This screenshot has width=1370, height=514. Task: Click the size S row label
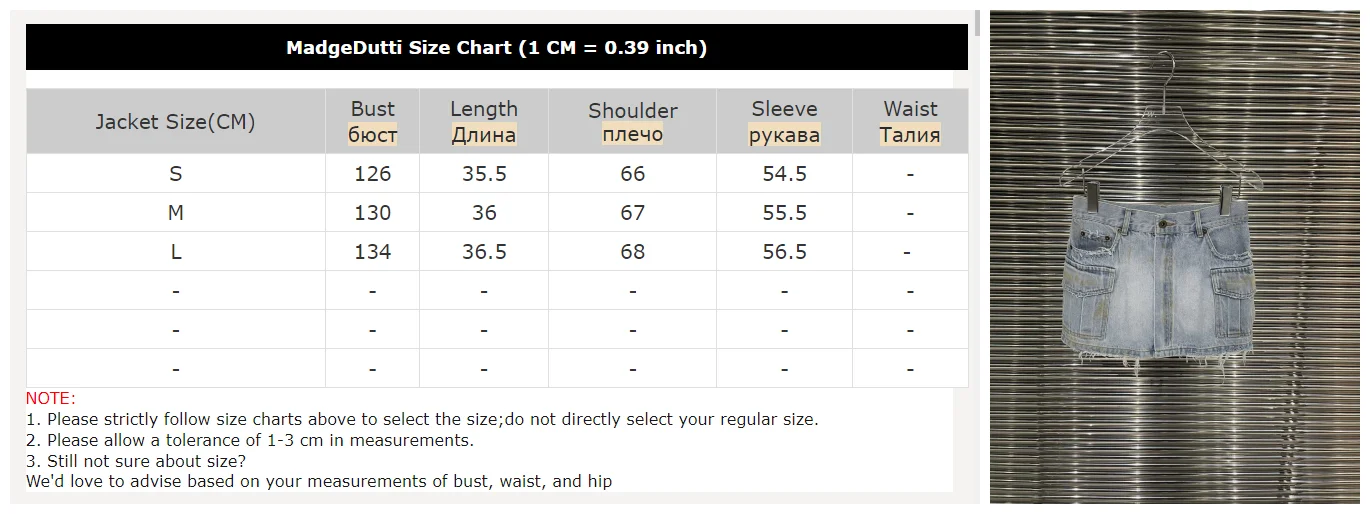point(175,173)
